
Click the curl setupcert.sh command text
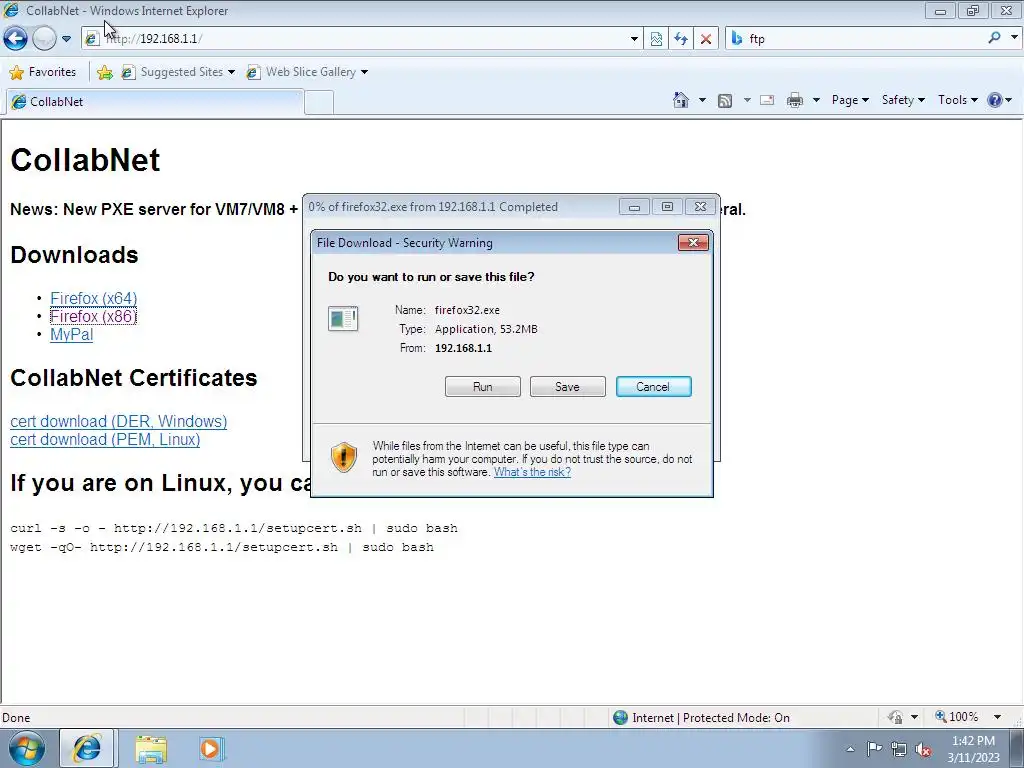pos(234,528)
